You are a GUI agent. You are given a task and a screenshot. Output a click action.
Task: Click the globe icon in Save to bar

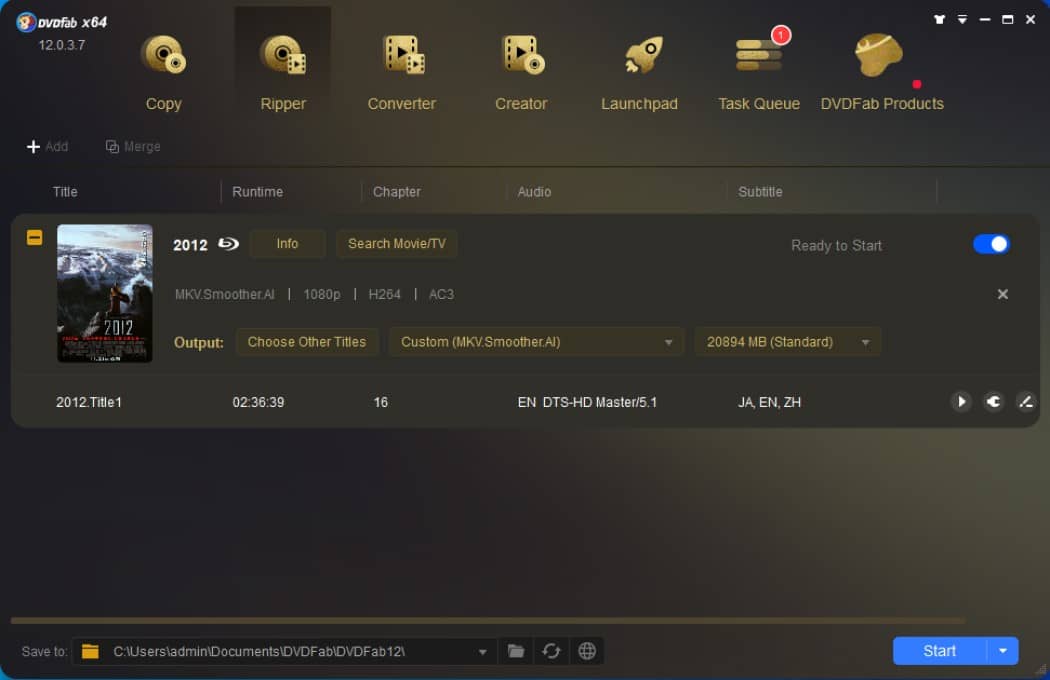pyautogui.click(x=587, y=651)
